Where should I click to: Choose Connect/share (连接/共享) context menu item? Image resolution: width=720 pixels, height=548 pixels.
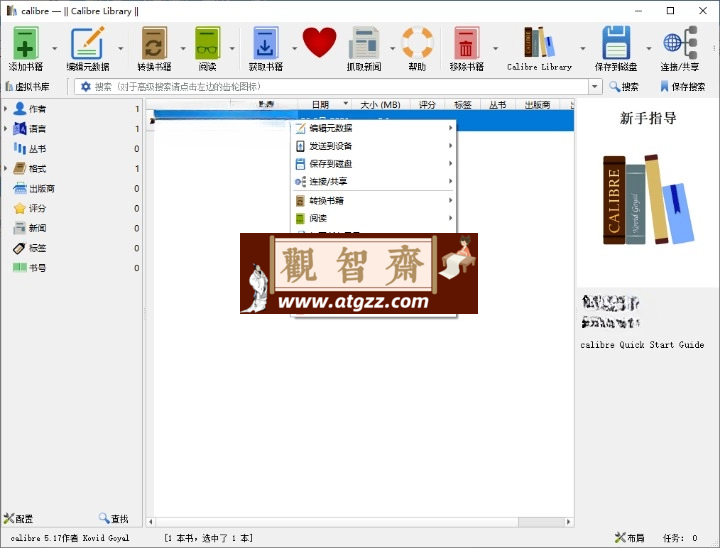[x=374, y=181]
